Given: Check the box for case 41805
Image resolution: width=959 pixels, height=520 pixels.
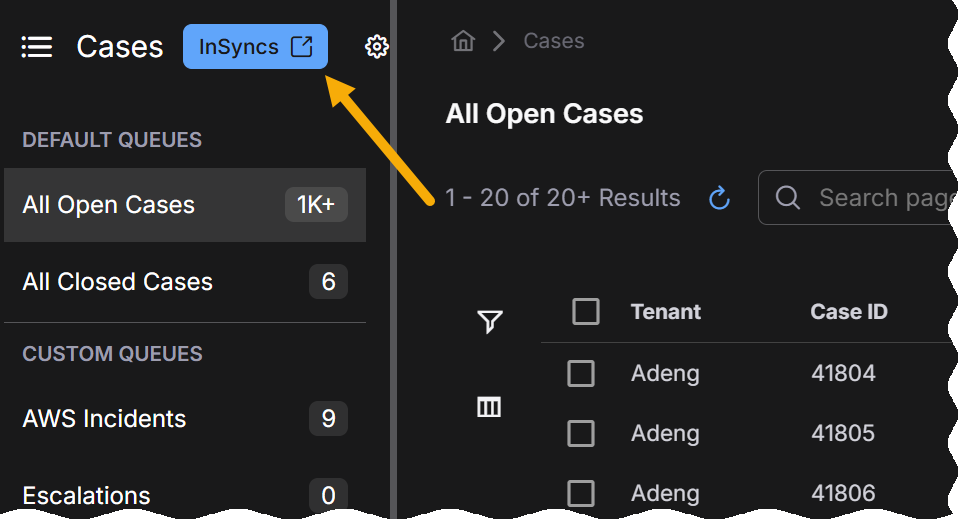Looking at the screenshot, I should [581, 434].
